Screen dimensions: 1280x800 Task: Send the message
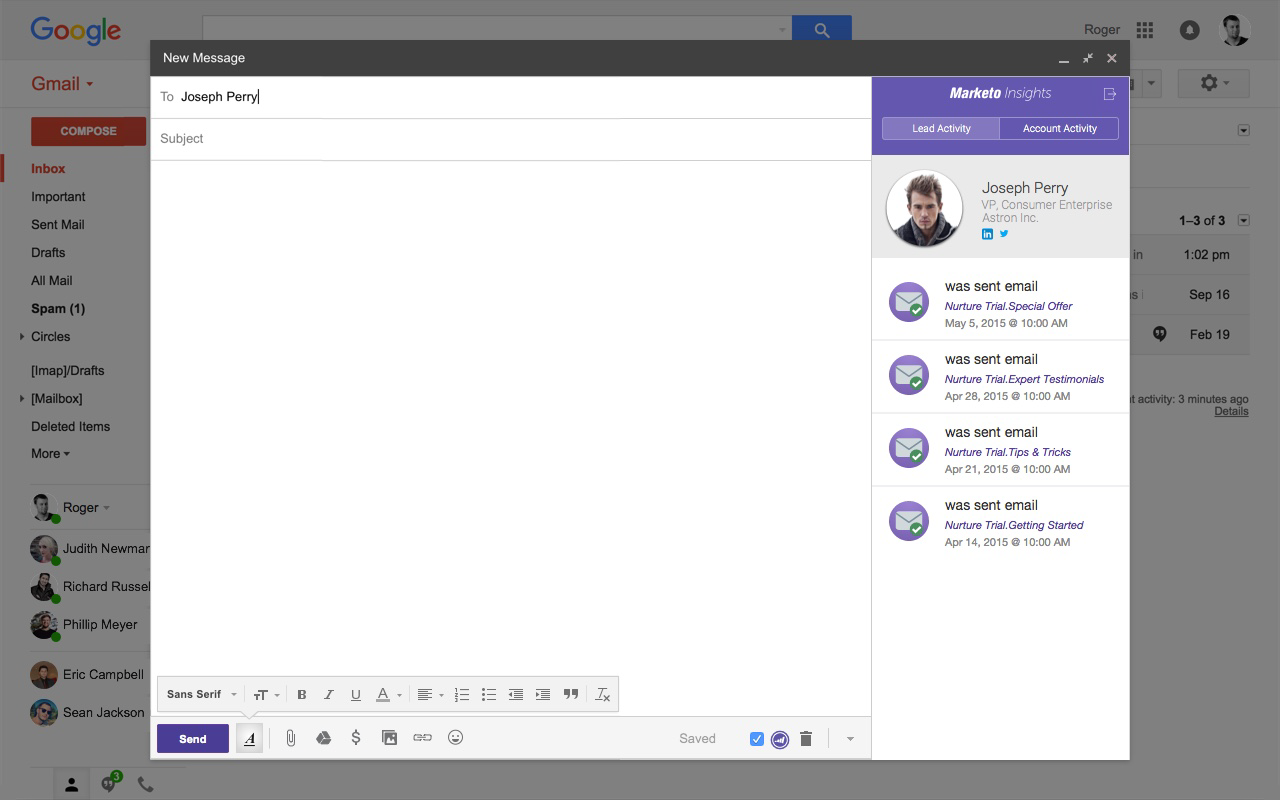pos(193,739)
